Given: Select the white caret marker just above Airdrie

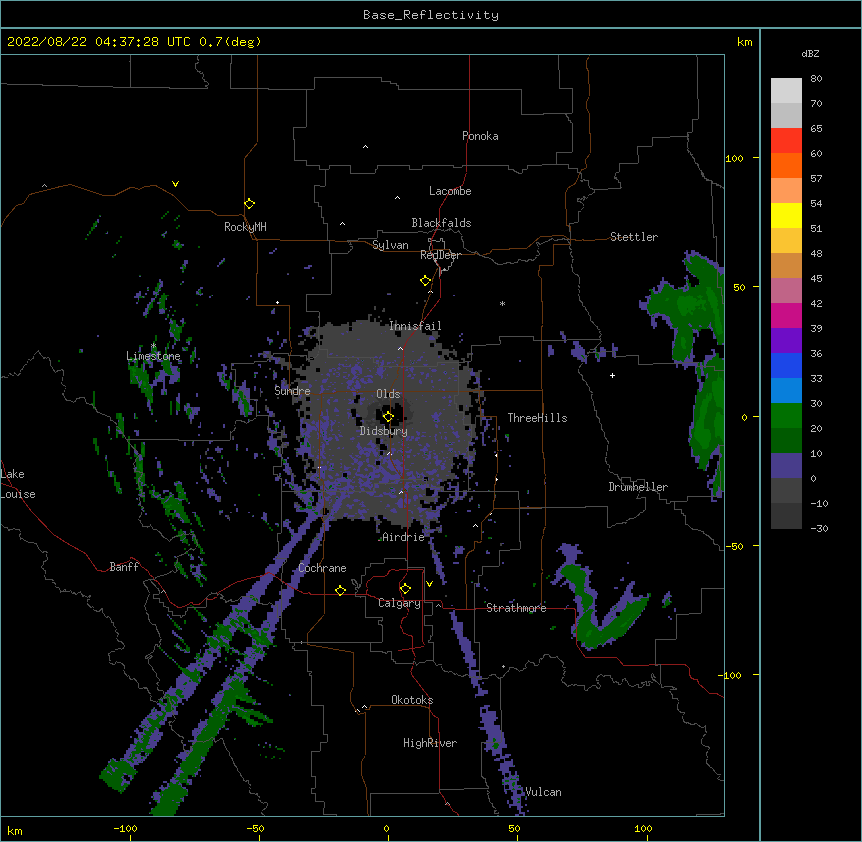Looking at the screenshot, I should (x=401, y=492).
